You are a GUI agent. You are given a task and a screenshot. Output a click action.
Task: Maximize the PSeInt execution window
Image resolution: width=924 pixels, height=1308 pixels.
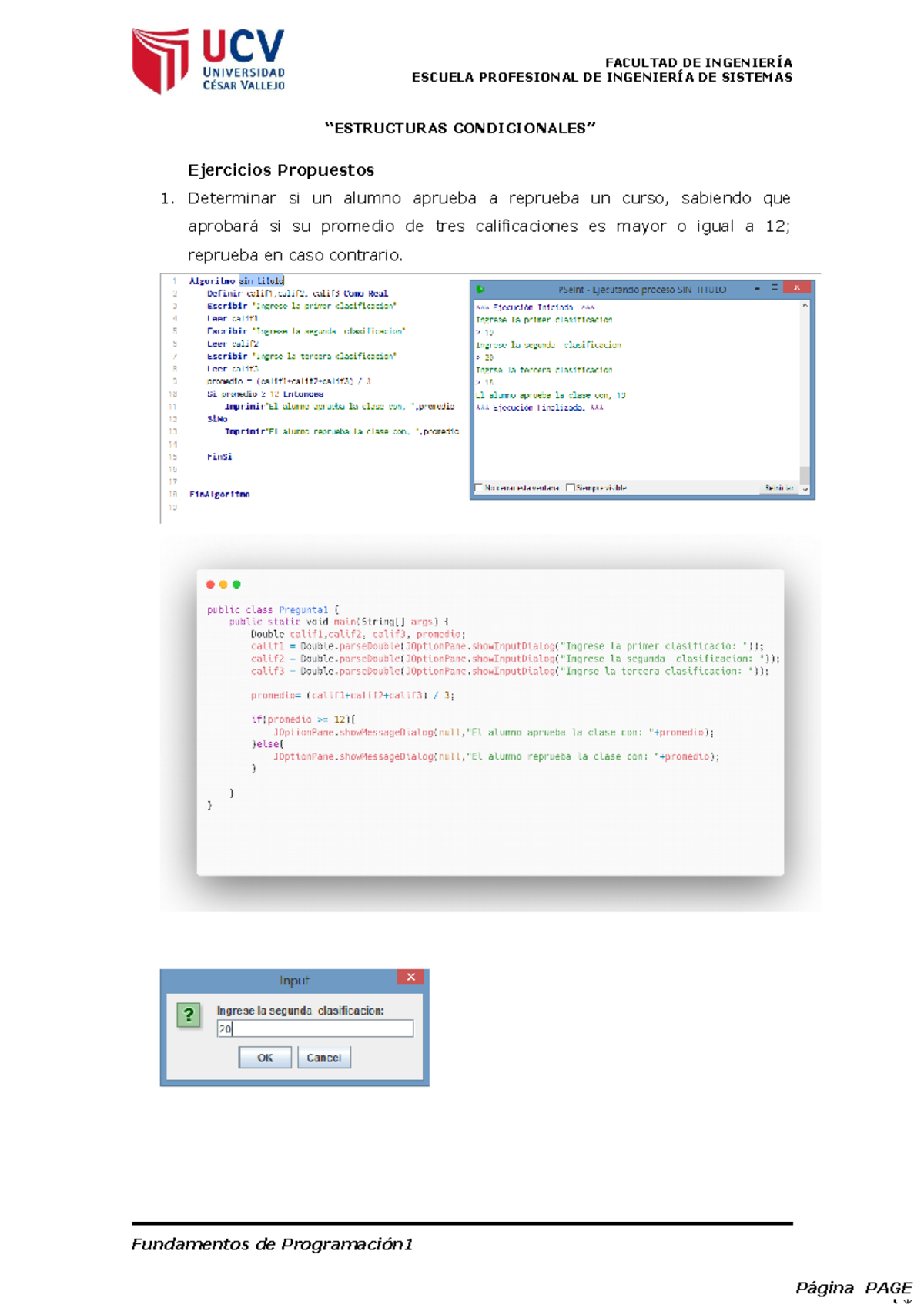tap(775, 287)
